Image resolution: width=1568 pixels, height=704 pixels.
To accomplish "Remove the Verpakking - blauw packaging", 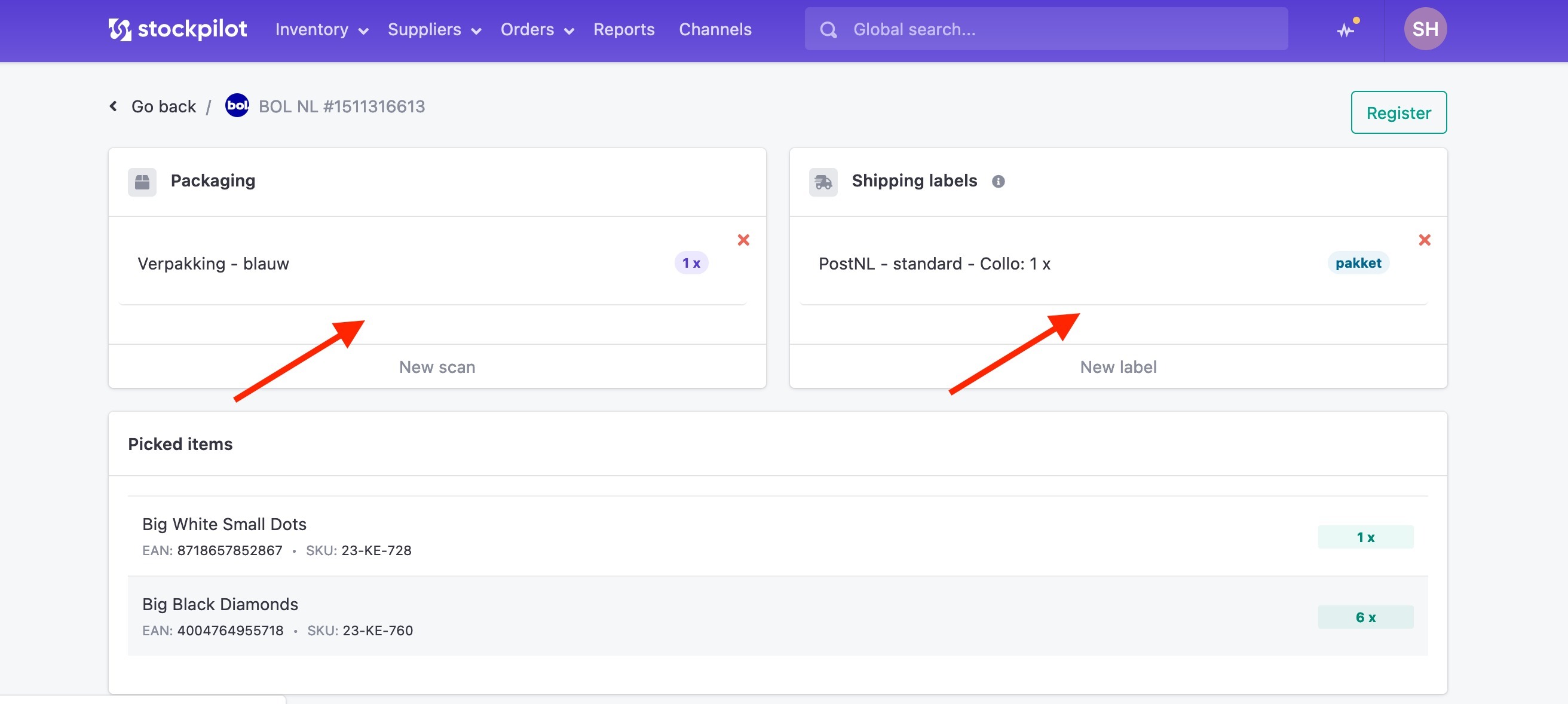I will point(743,240).
